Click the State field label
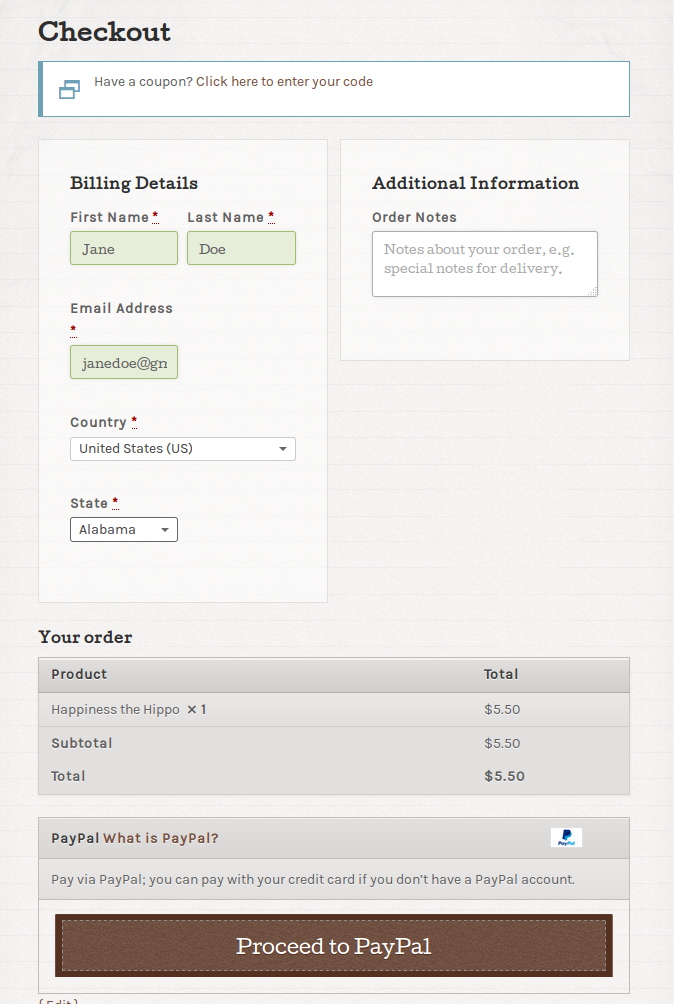This screenshot has width=674, height=1004. pyautogui.click(x=89, y=503)
